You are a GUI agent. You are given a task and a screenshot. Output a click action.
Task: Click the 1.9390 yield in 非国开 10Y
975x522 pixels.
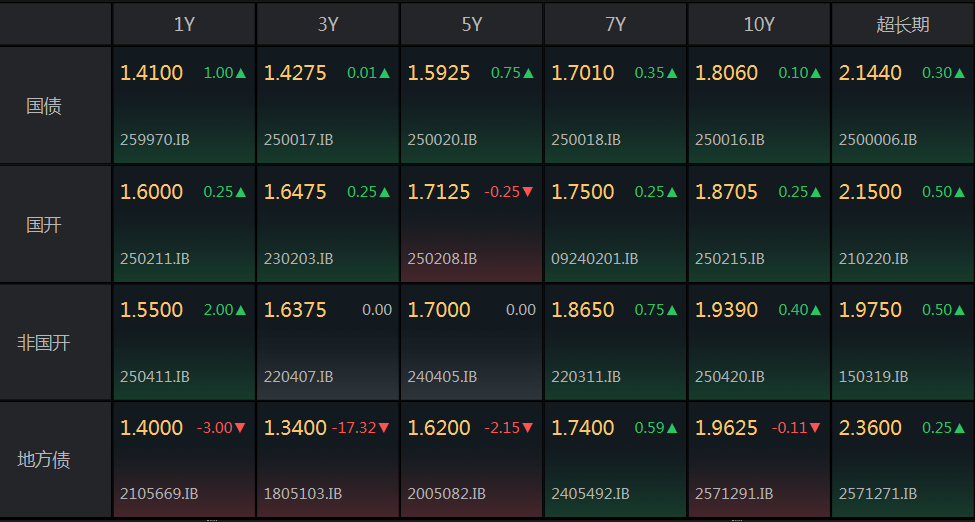tap(726, 310)
